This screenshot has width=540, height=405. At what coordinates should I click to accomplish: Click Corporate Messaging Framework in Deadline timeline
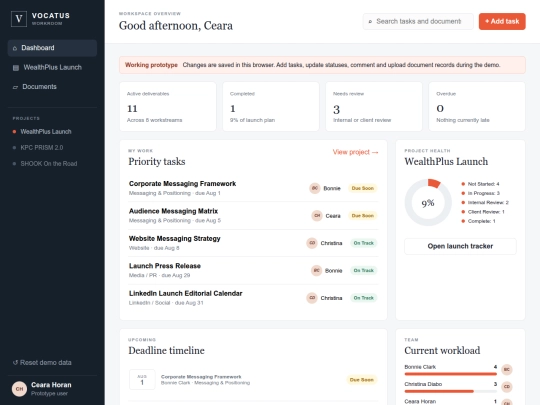[x=201, y=376]
